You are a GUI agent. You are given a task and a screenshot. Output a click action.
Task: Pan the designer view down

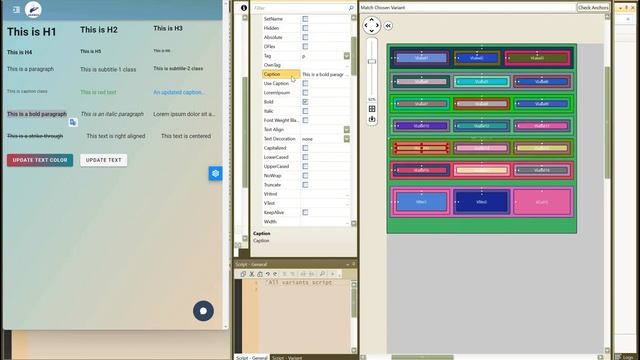371,31
